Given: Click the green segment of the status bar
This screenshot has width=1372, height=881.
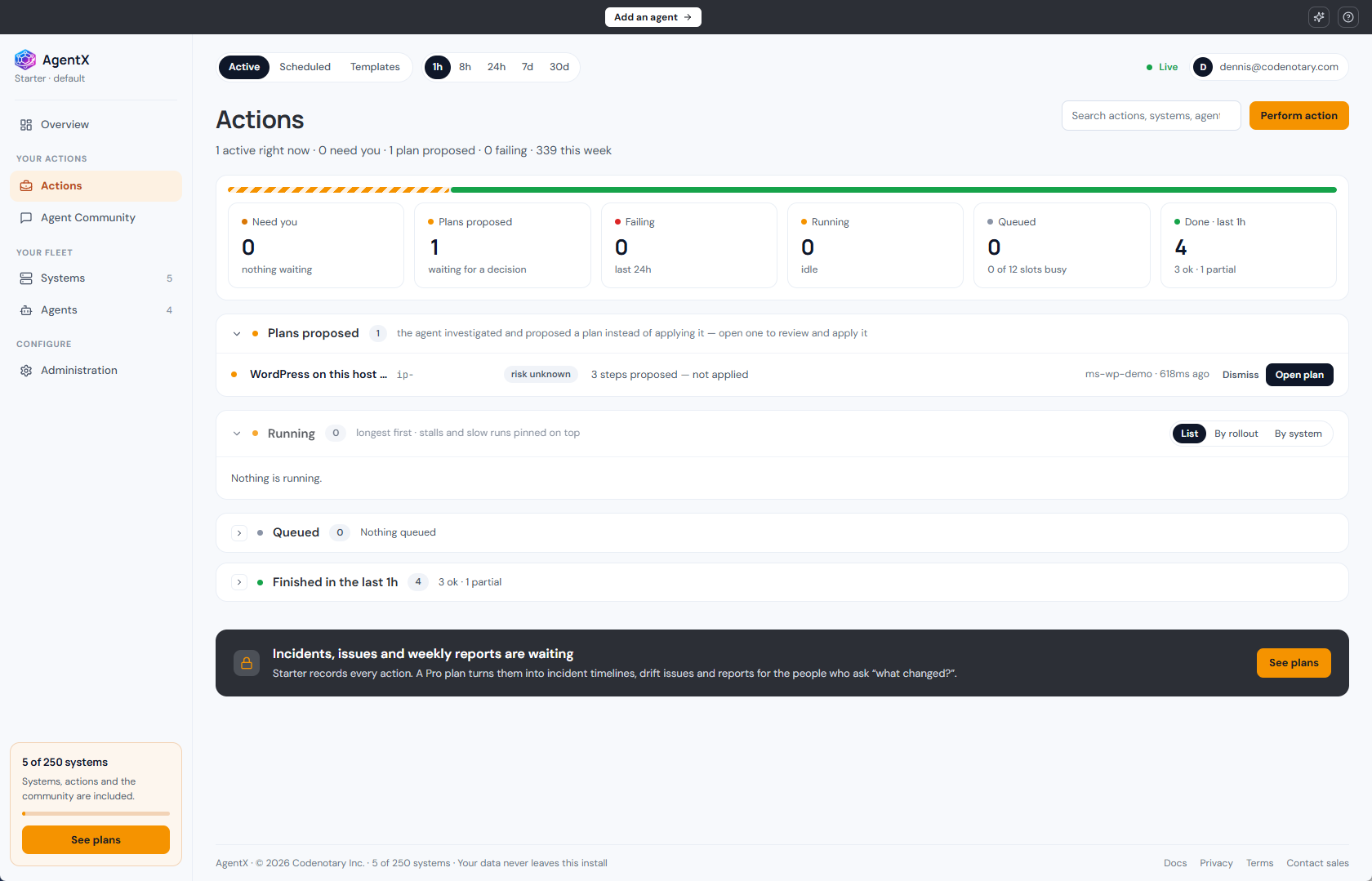Looking at the screenshot, I should pos(893,190).
